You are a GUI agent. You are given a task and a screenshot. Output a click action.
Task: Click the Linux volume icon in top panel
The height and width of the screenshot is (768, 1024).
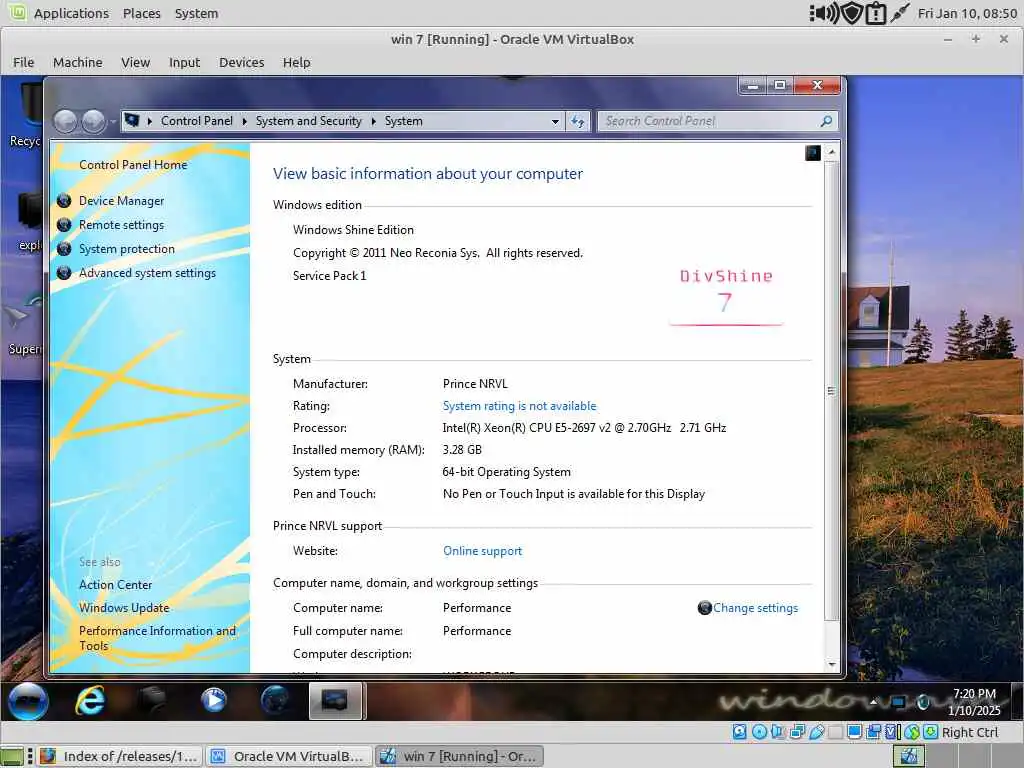pos(824,13)
